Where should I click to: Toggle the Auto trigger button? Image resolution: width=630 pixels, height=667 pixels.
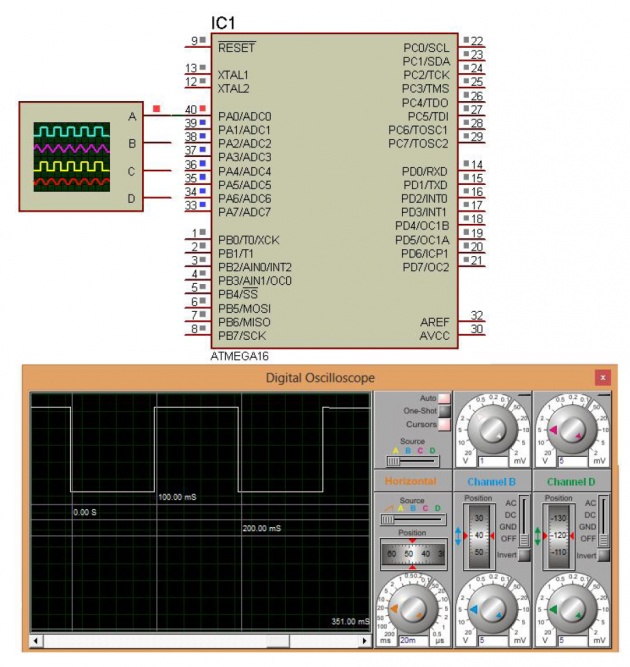click(x=444, y=399)
